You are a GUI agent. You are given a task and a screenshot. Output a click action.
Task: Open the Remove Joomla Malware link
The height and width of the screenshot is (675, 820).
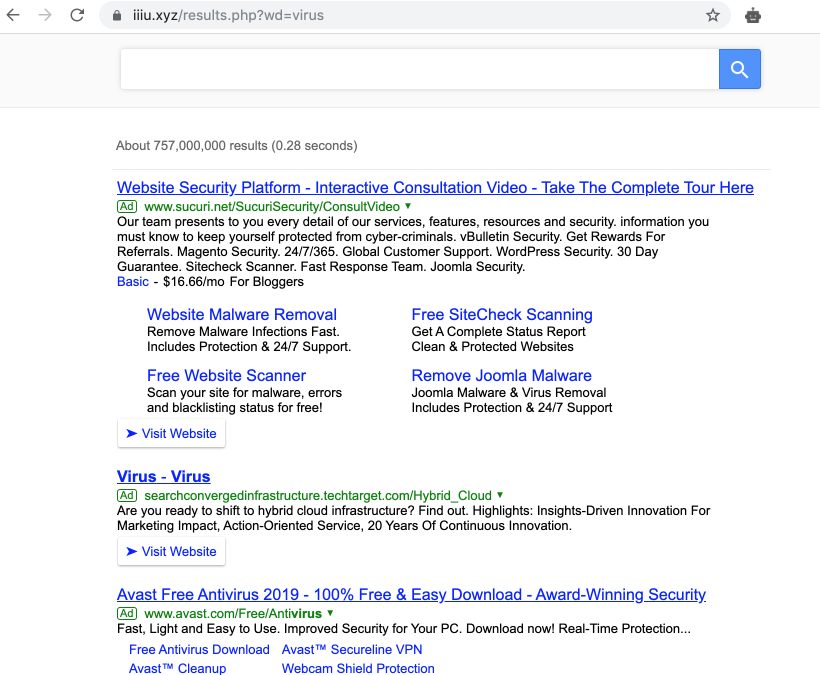click(501, 376)
